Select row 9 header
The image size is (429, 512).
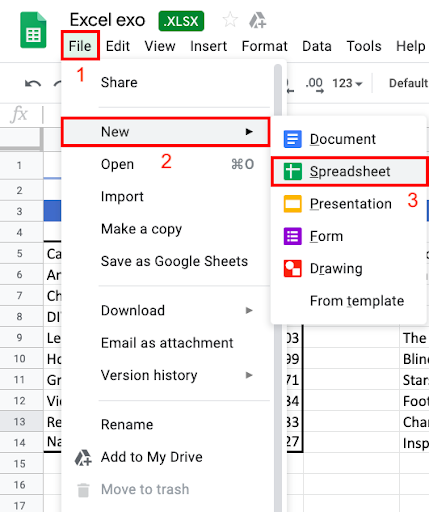click(x=21, y=338)
